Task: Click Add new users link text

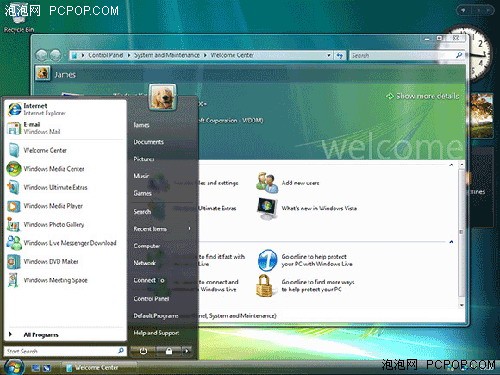Action: (x=300, y=183)
